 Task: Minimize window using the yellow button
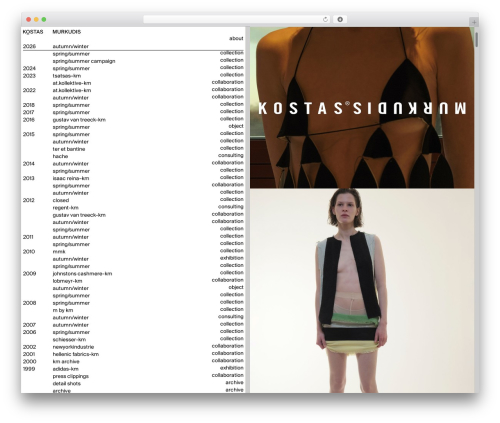(36, 20)
